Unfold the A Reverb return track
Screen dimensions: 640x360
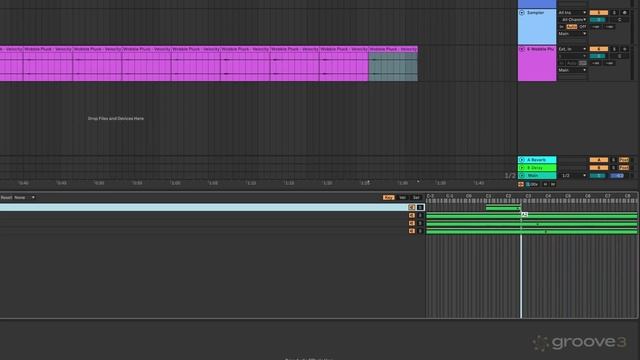[x=522, y=160]
